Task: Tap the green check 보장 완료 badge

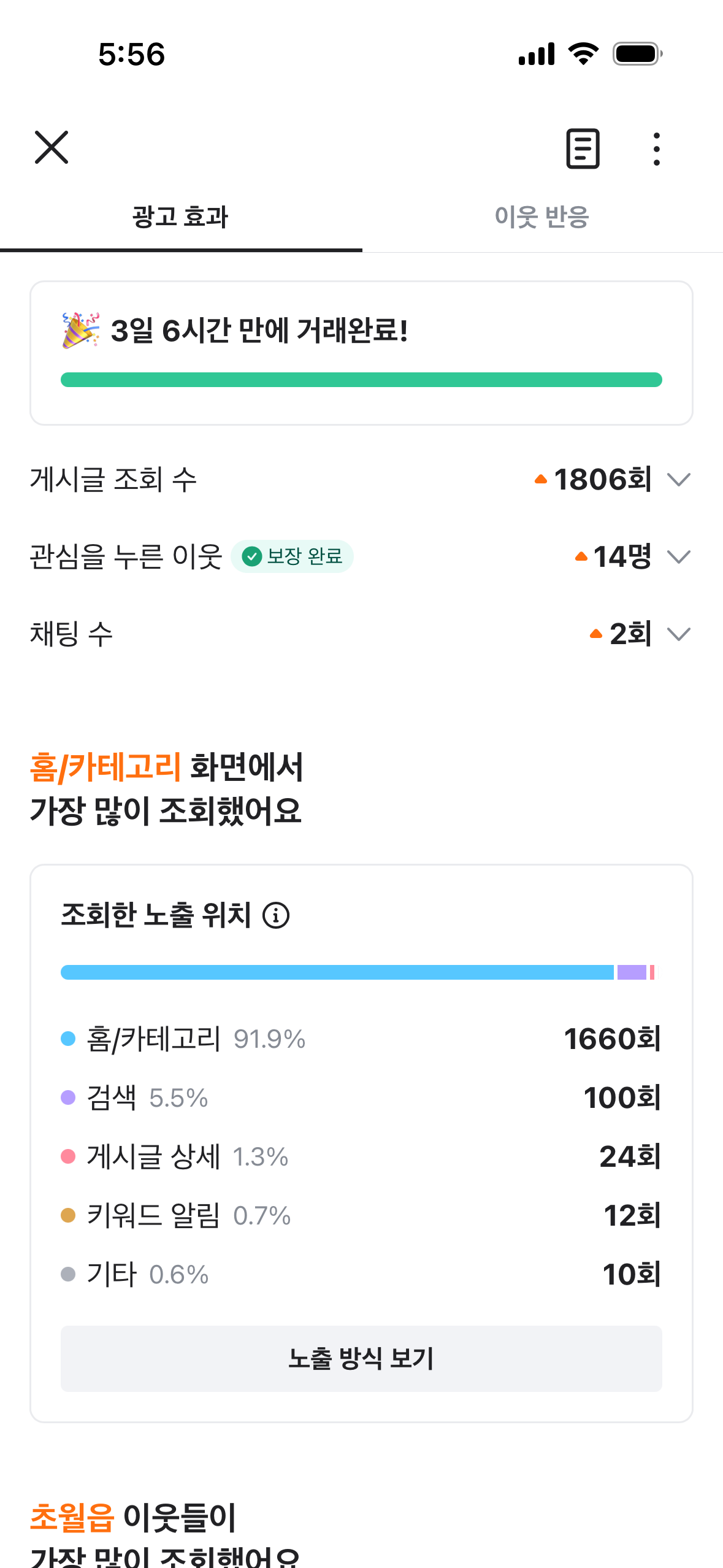Action: point(292,556)
